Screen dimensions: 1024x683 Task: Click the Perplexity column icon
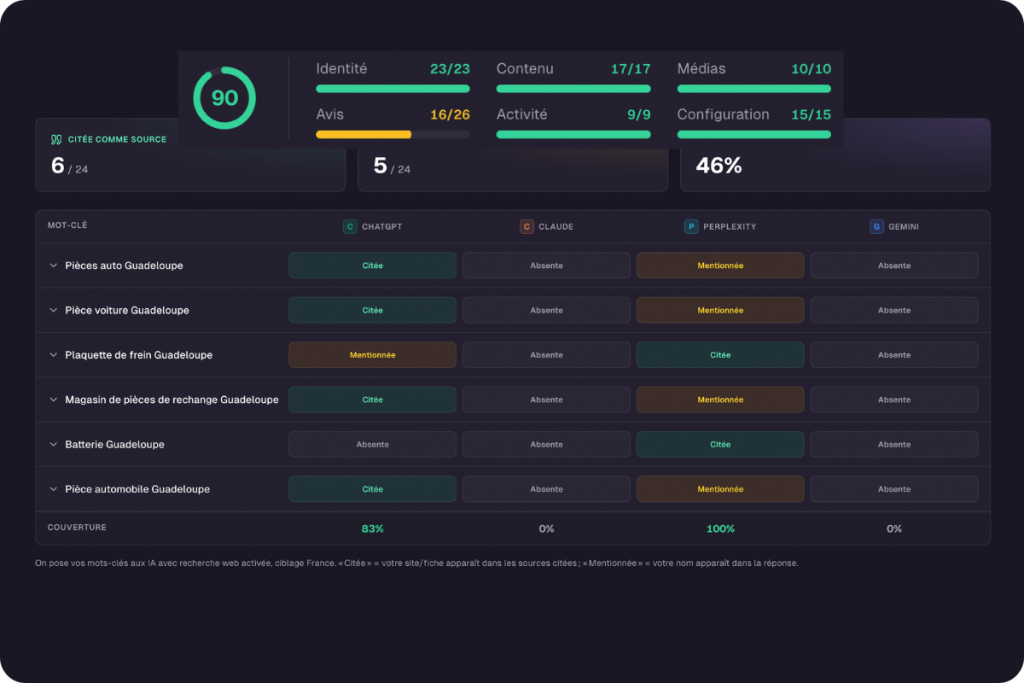[691, 227]
